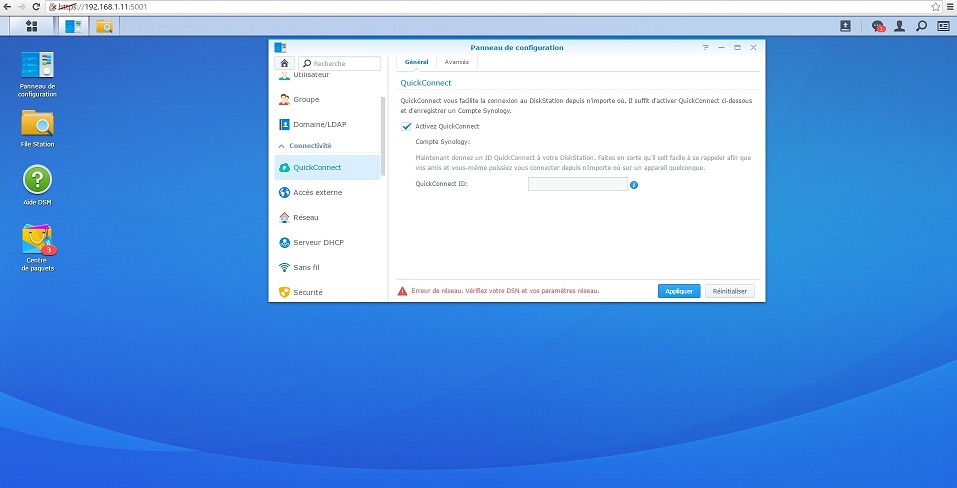Open Panneau de configuration desktop icon
This screenshot has height=488, width=957.
[37, 74]
